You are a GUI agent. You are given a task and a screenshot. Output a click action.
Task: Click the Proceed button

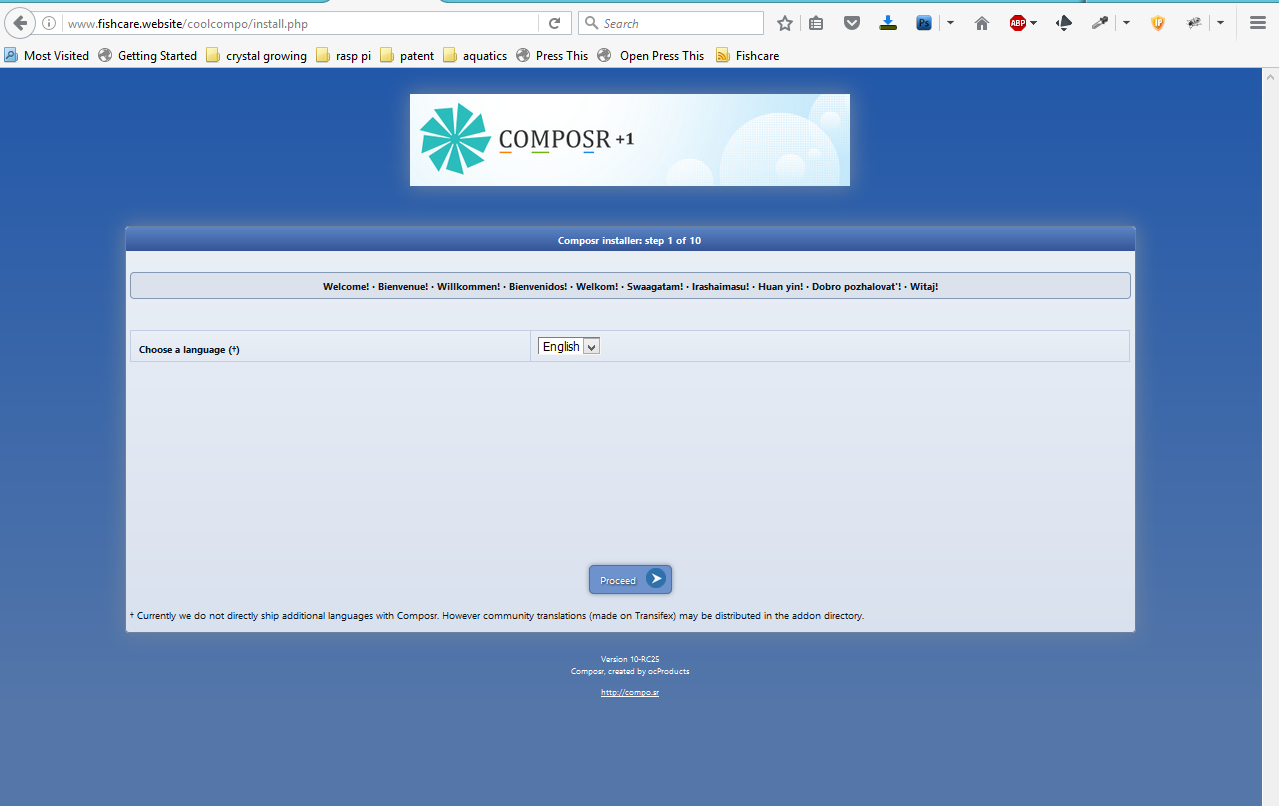[630, 580]
